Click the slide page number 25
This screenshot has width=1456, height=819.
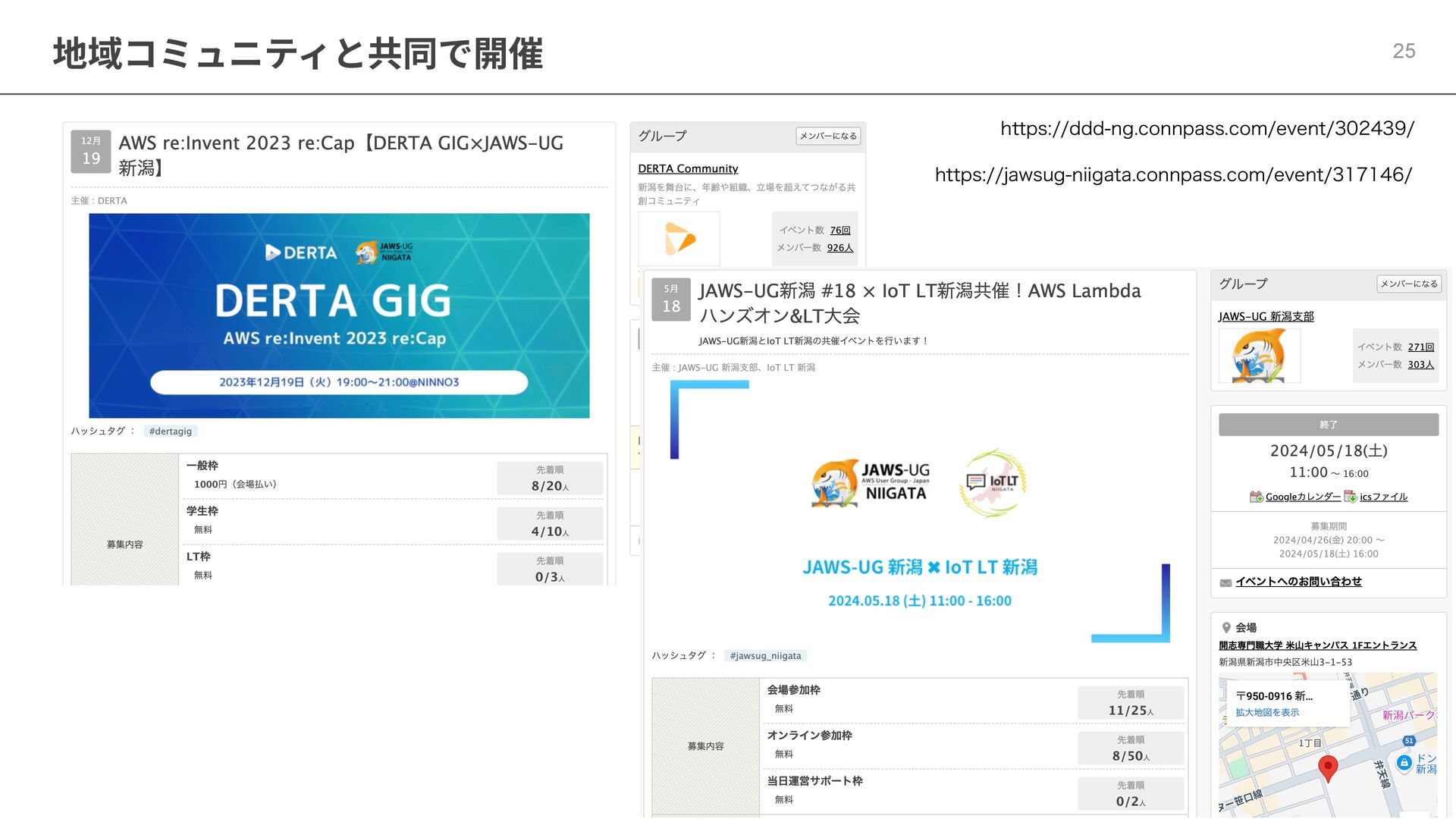pos(1404,51)
